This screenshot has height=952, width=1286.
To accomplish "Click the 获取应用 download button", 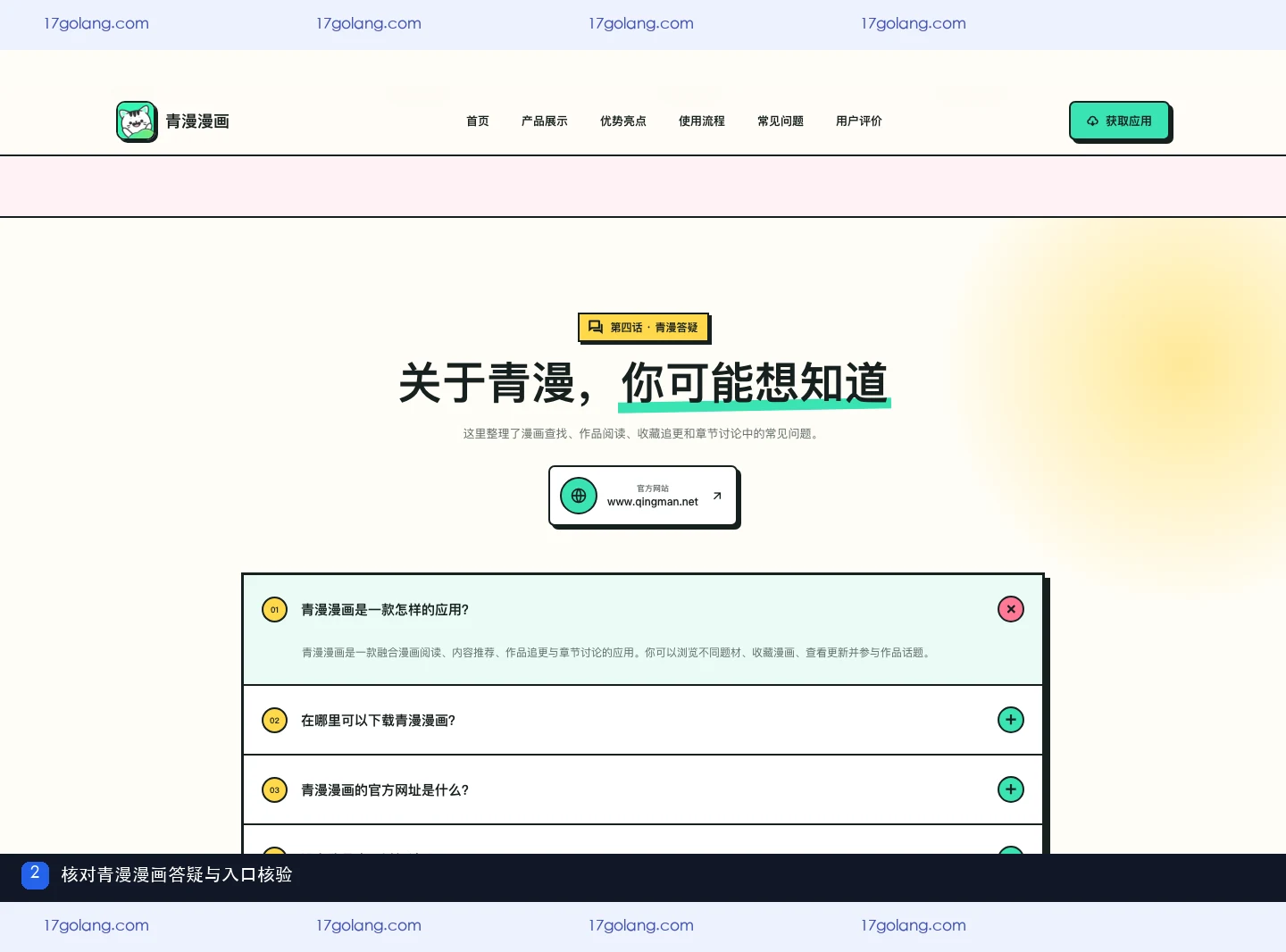I will pyautogui.click(x=1120, y=121).
